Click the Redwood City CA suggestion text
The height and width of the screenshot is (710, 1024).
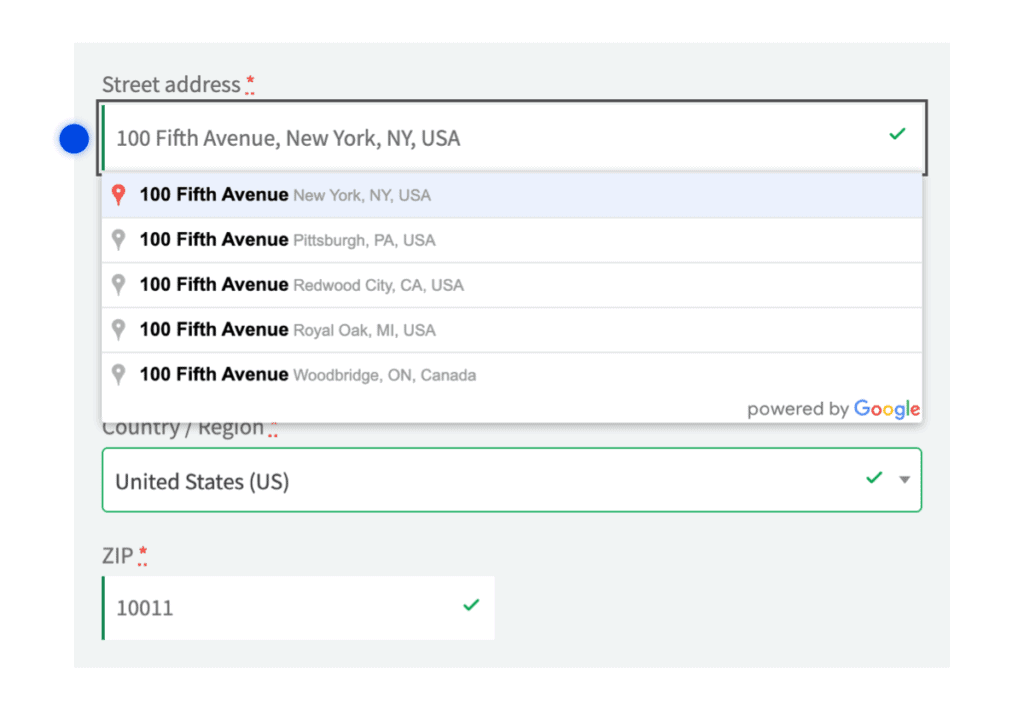pos(300,284)
